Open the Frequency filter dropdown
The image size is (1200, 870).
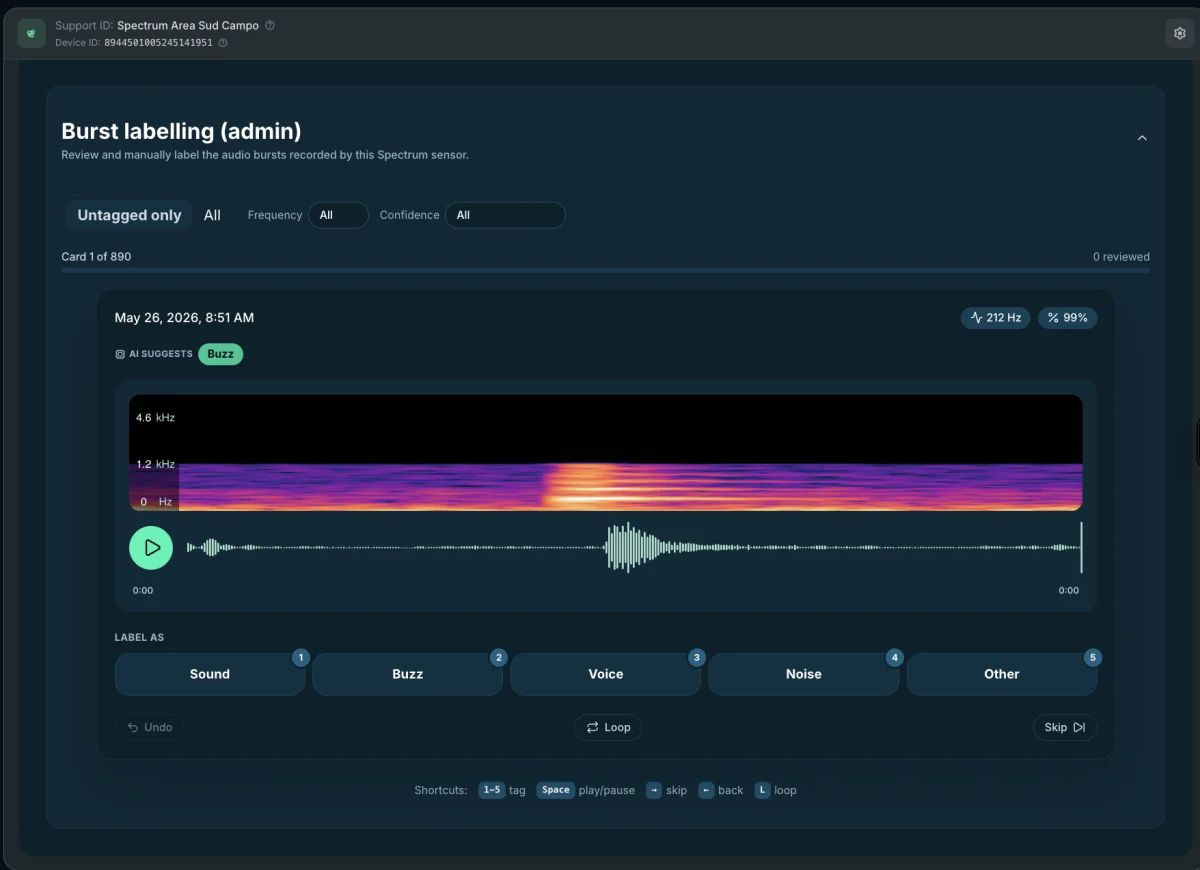338,215
